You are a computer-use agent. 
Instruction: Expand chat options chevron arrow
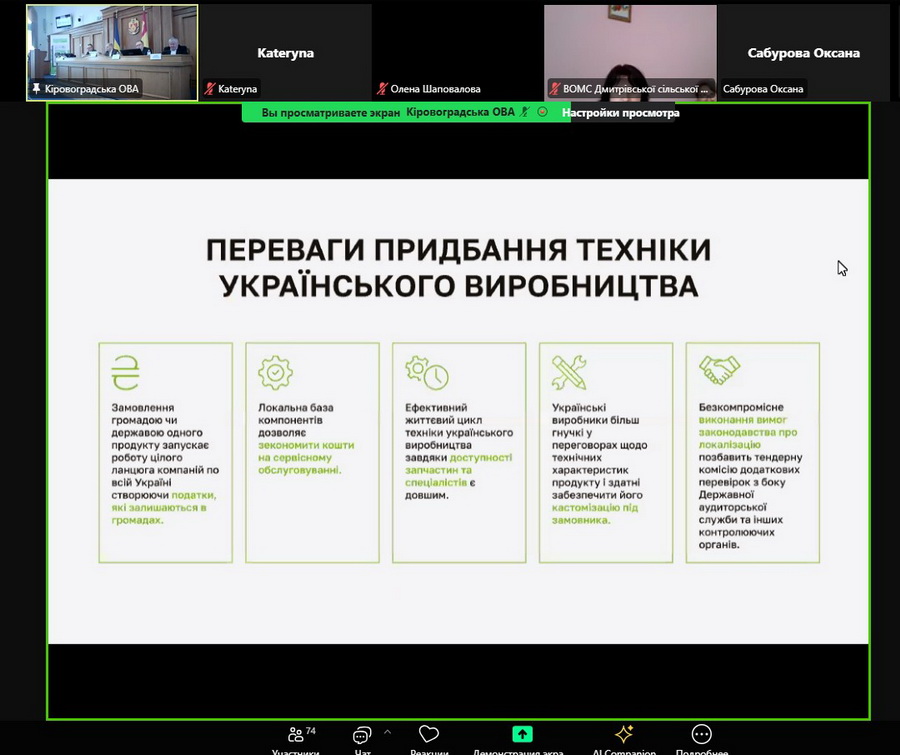tap(387, 732)
